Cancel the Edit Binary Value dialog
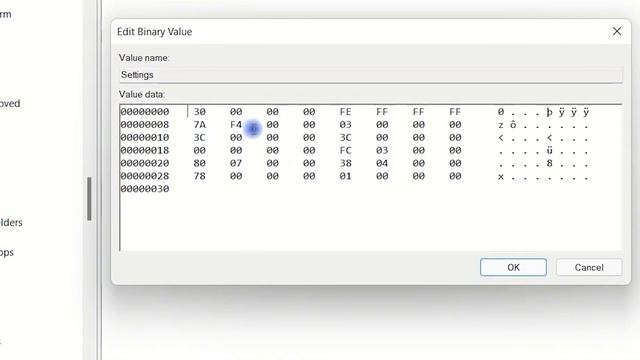 tap(589, 267)
